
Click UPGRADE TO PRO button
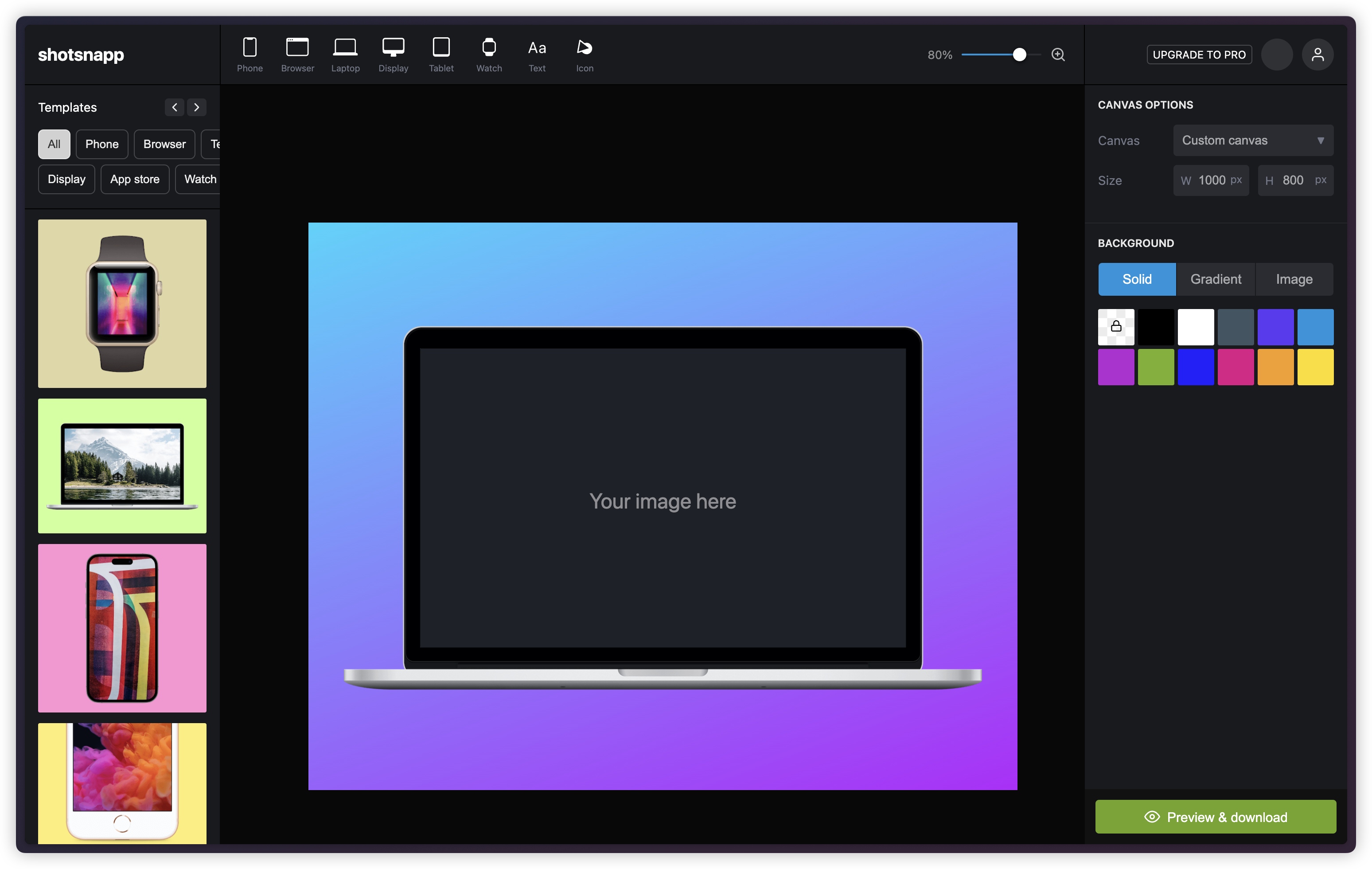click(1199, 55)
